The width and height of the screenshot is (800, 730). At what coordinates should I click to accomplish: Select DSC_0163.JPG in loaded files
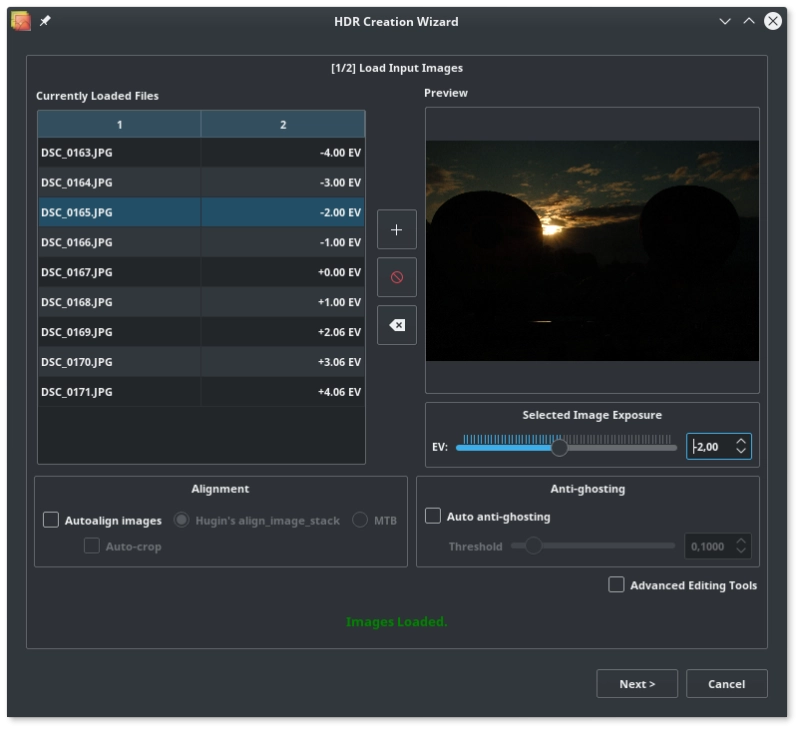pyautogui.click(x=119, y=153)
